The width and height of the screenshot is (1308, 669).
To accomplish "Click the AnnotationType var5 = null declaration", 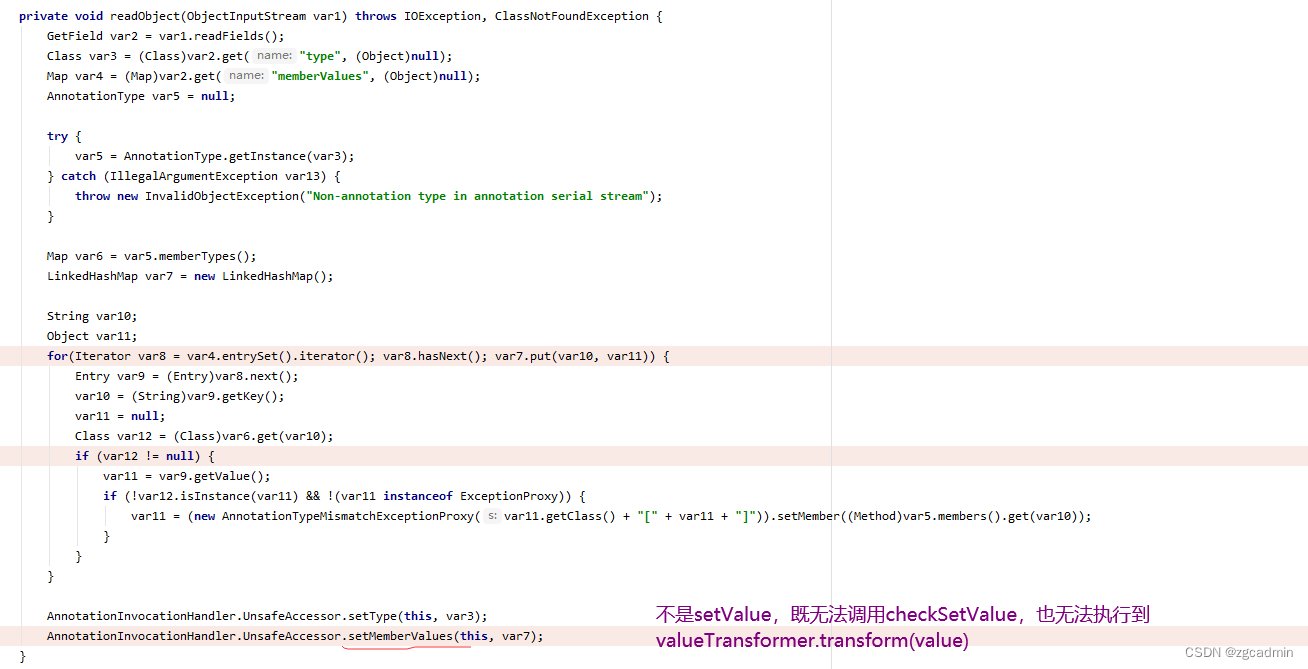I will point(141,96).
